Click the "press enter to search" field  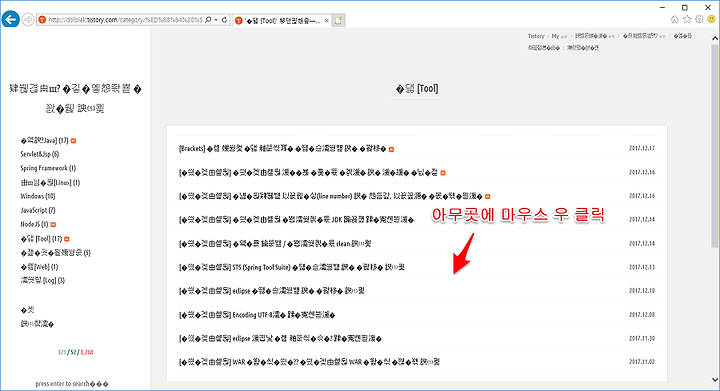click(x=72, y=384)
